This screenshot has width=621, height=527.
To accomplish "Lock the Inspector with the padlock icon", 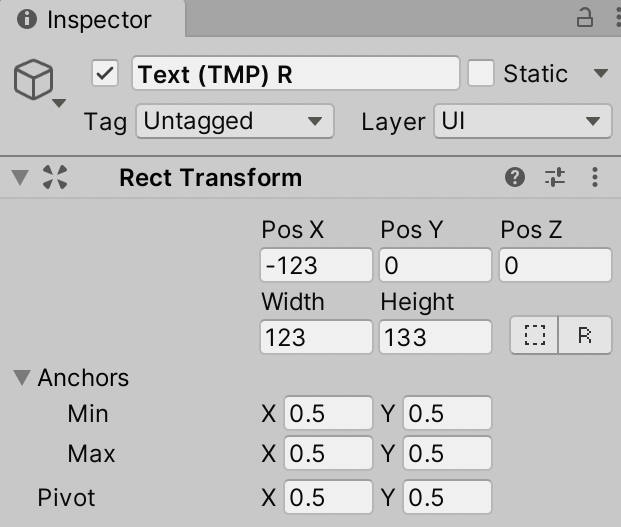I will (585, 18).
